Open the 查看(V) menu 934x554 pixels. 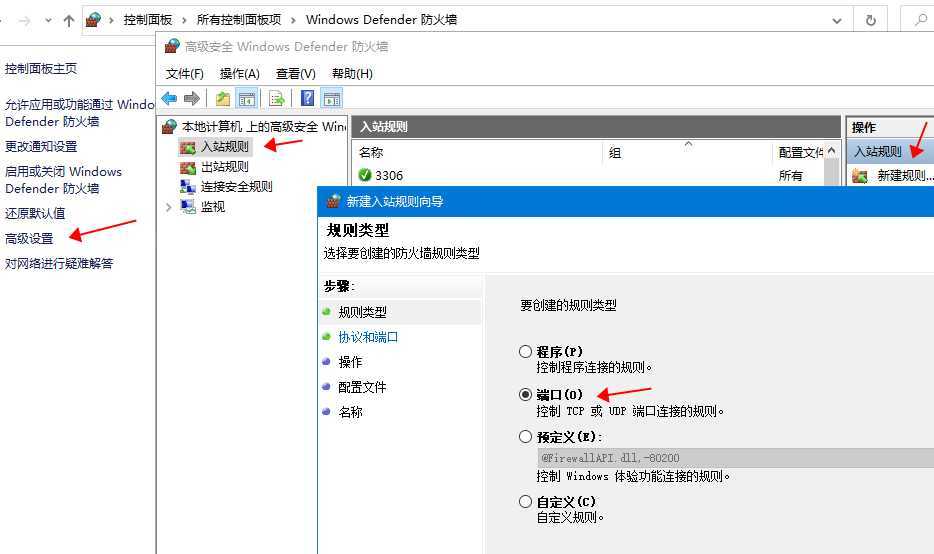click(x=295, y=73)
